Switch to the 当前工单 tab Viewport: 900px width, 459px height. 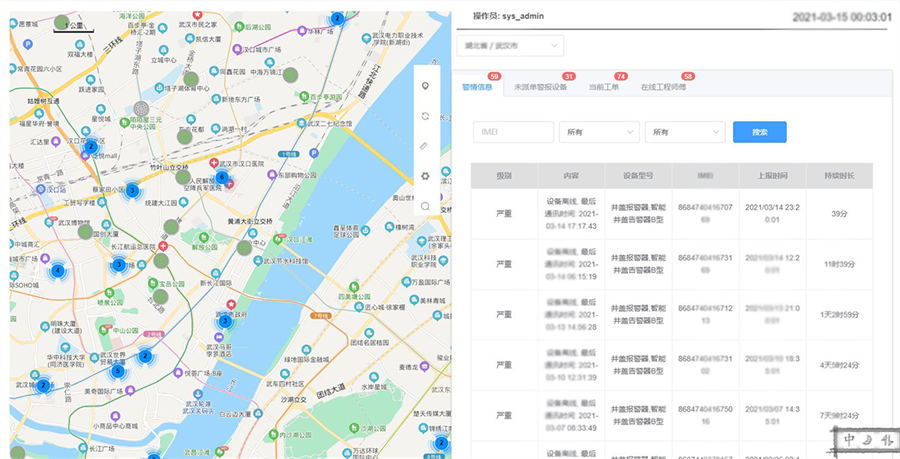[603, 87]
